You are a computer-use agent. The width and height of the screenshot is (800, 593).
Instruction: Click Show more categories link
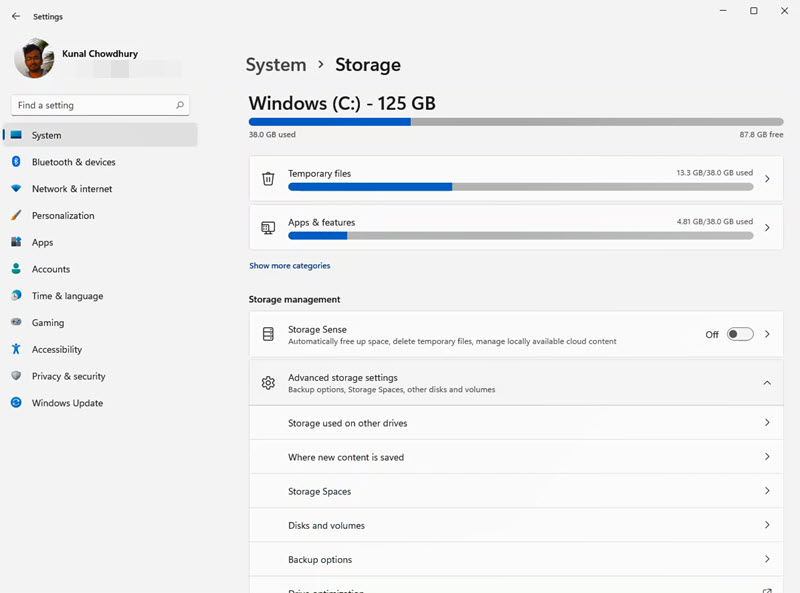(289, 265)
